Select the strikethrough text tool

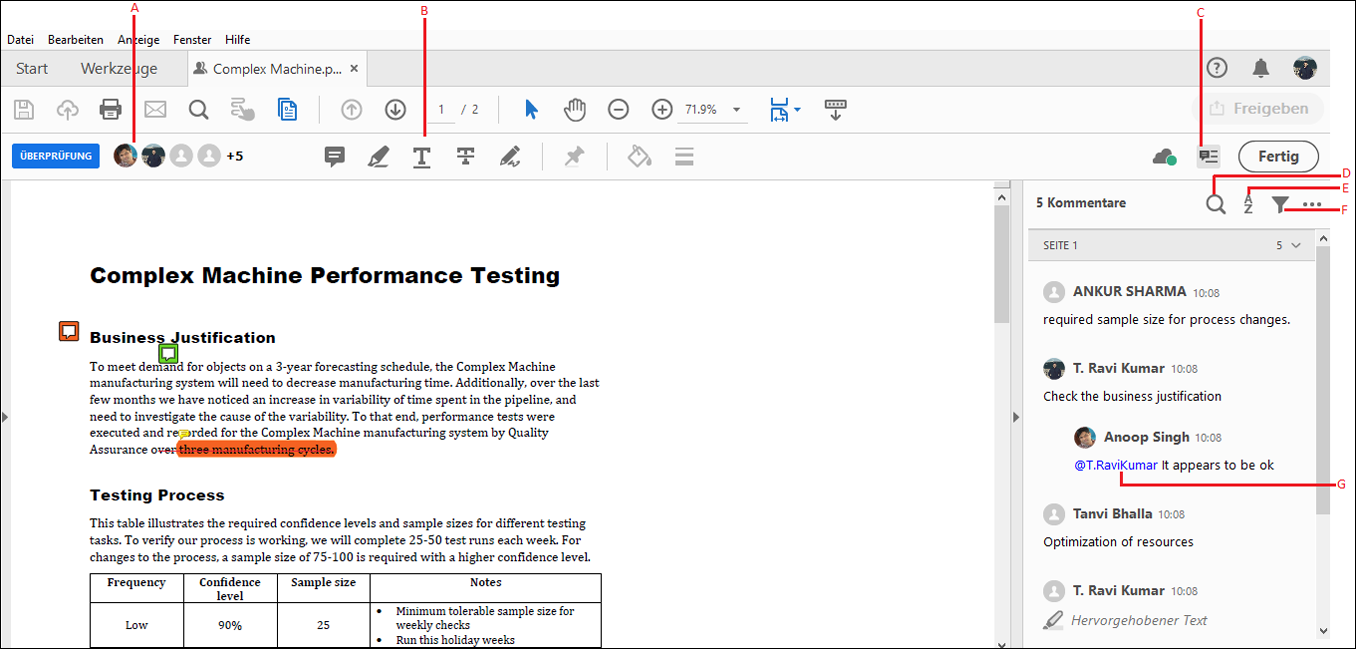tap(465, 156)
